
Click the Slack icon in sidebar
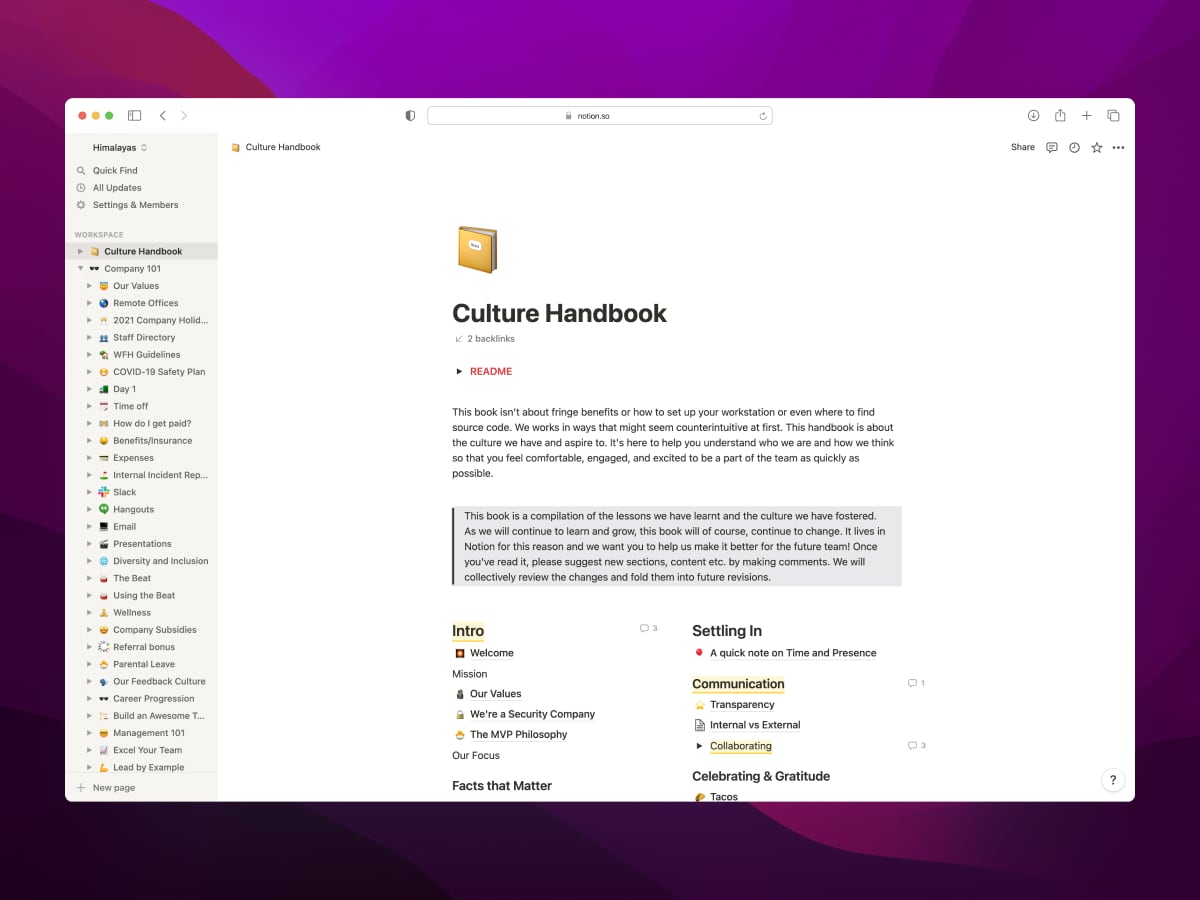104,492
